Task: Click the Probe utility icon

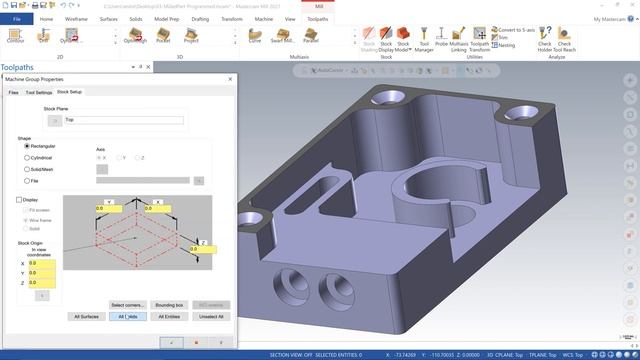Action: point(441,37)
